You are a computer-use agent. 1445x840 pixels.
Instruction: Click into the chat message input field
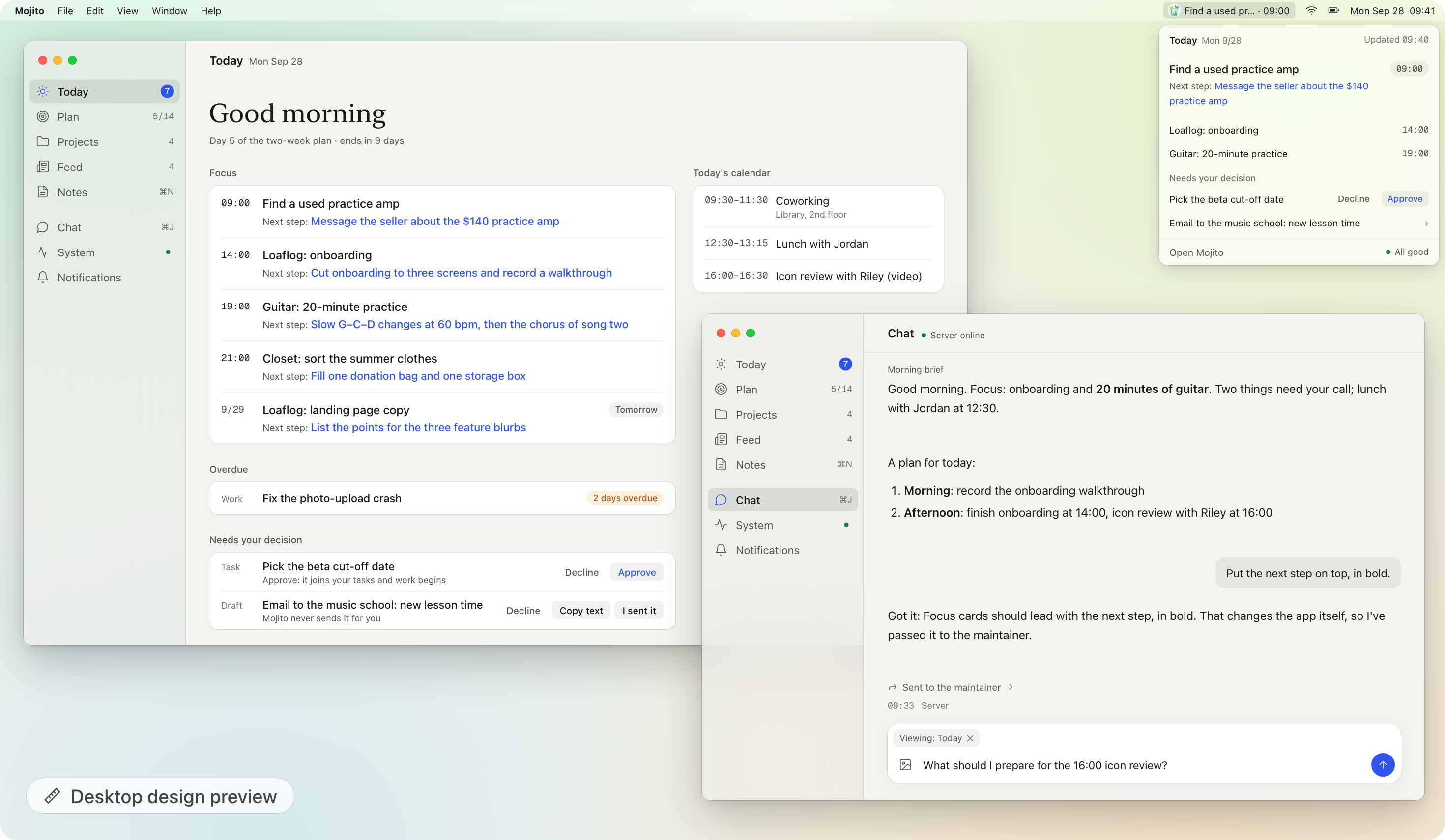click(x=1141, y=765)
